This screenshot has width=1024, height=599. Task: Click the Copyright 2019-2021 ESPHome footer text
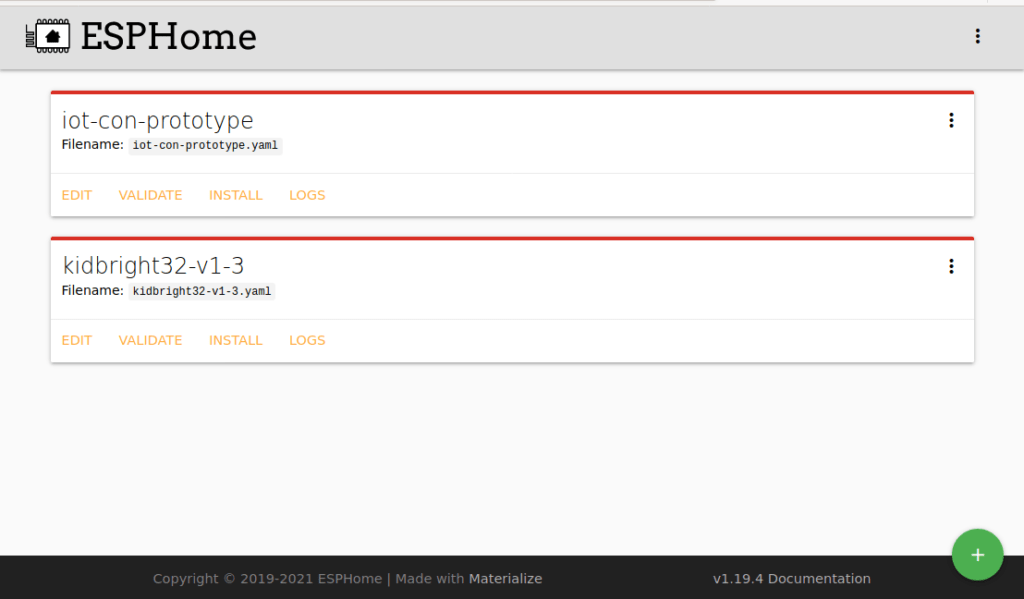[x=267, y=579]
